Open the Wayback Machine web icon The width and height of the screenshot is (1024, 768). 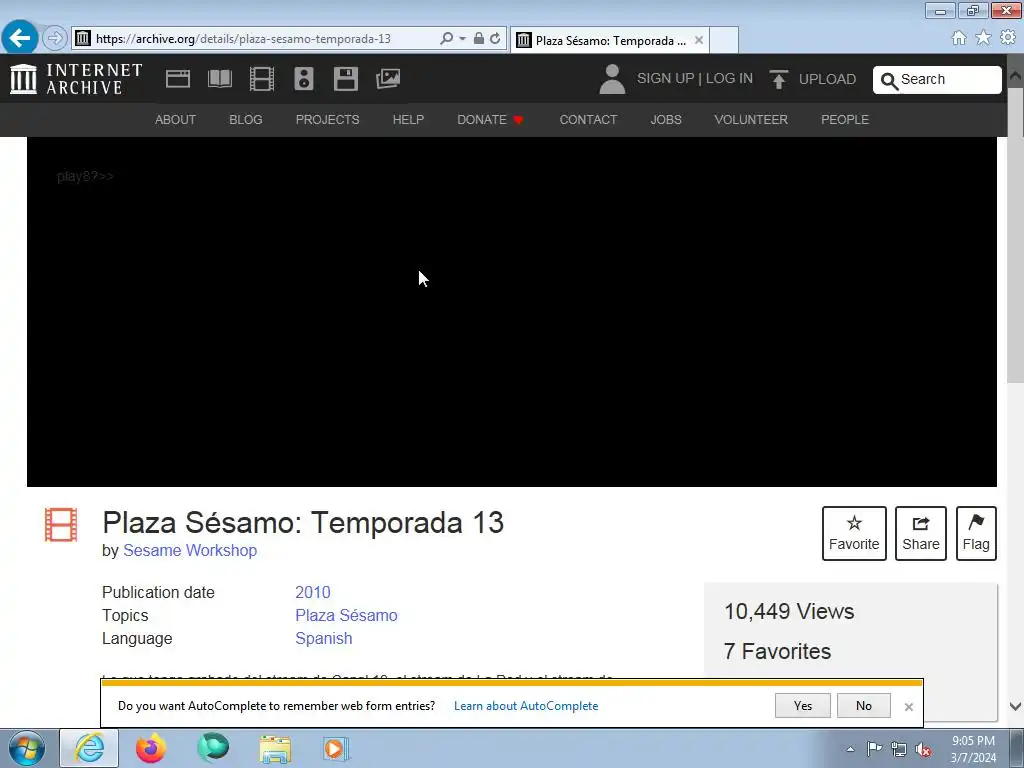click(x=178, y=79)
